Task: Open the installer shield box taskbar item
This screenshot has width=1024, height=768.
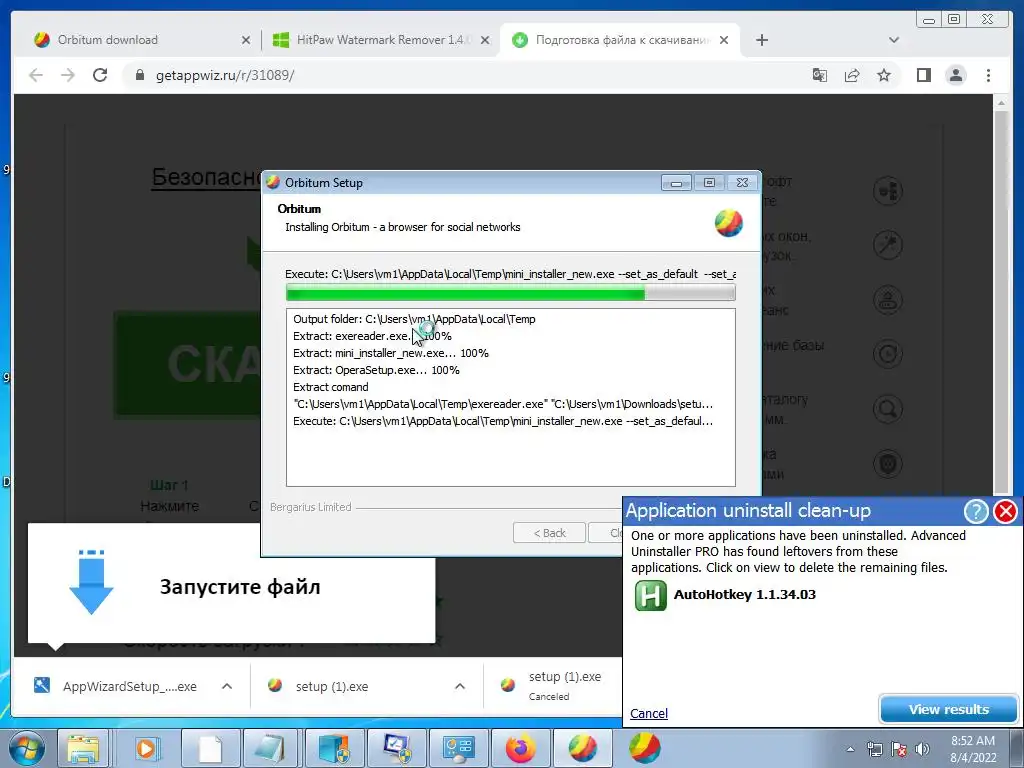Action: point(334,748)
